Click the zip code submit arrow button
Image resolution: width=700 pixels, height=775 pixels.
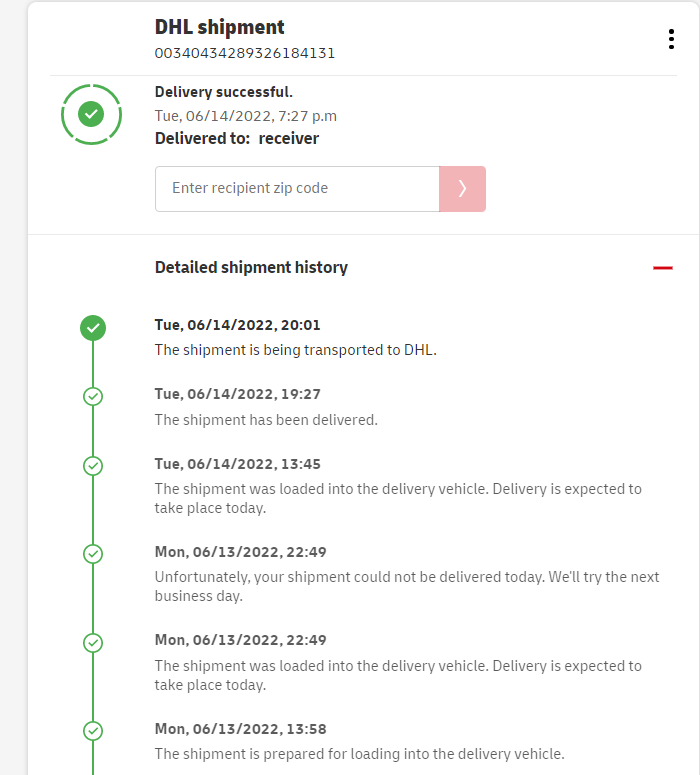click(x=462, y=189)
